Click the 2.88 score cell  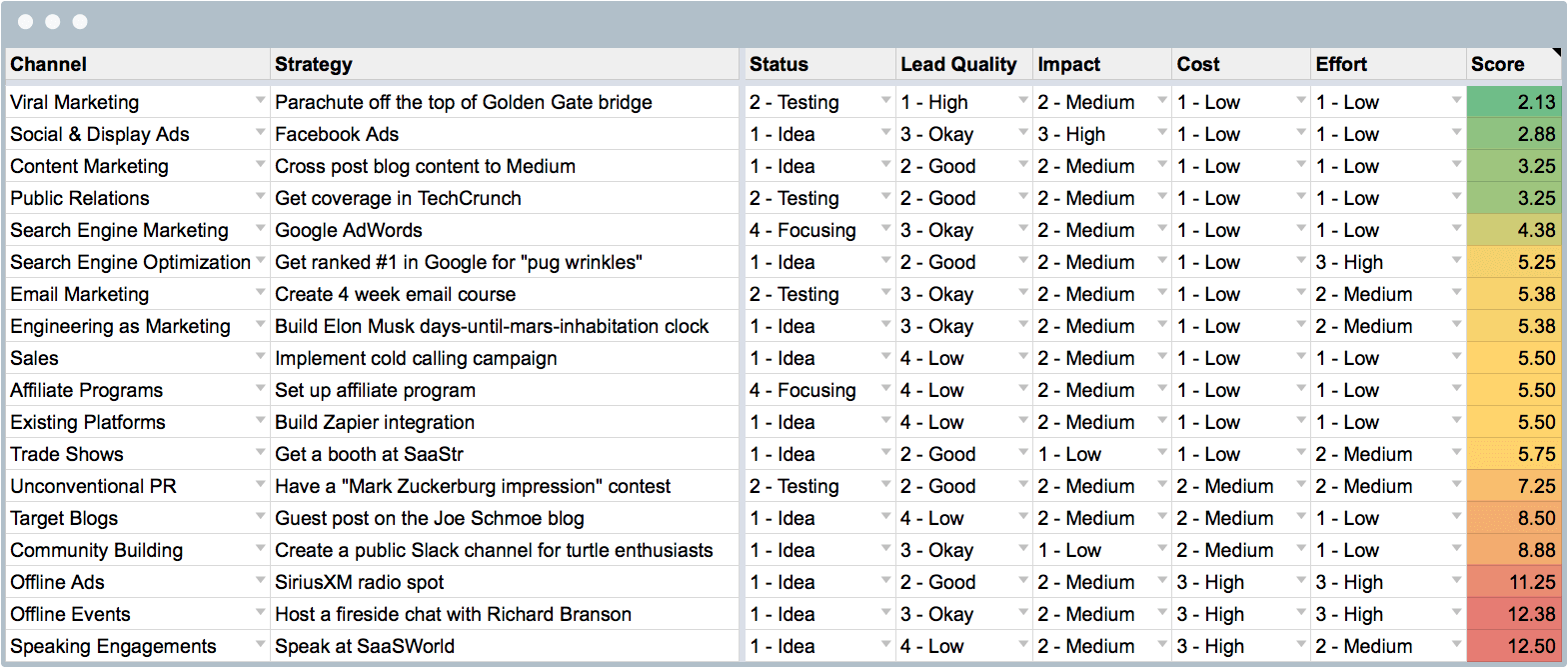coord(1514,134)
